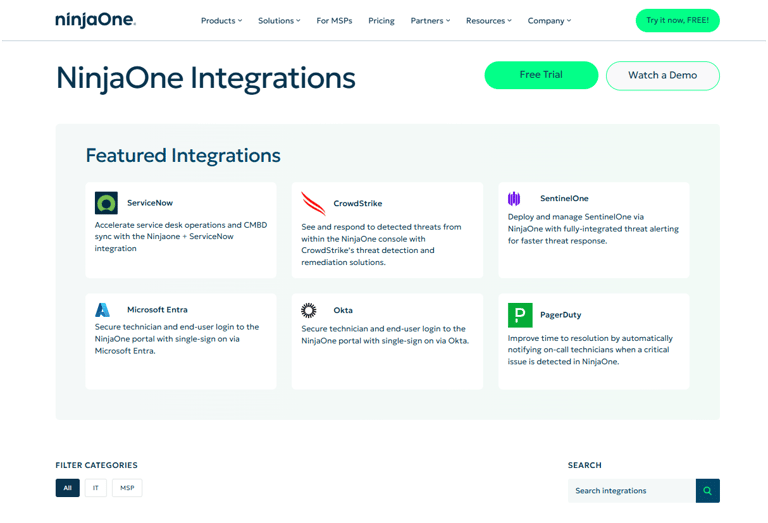This screenshot has width=768, height=523.
Task: Click the Try it now, FREE! button
Action: tap(678, 21)
